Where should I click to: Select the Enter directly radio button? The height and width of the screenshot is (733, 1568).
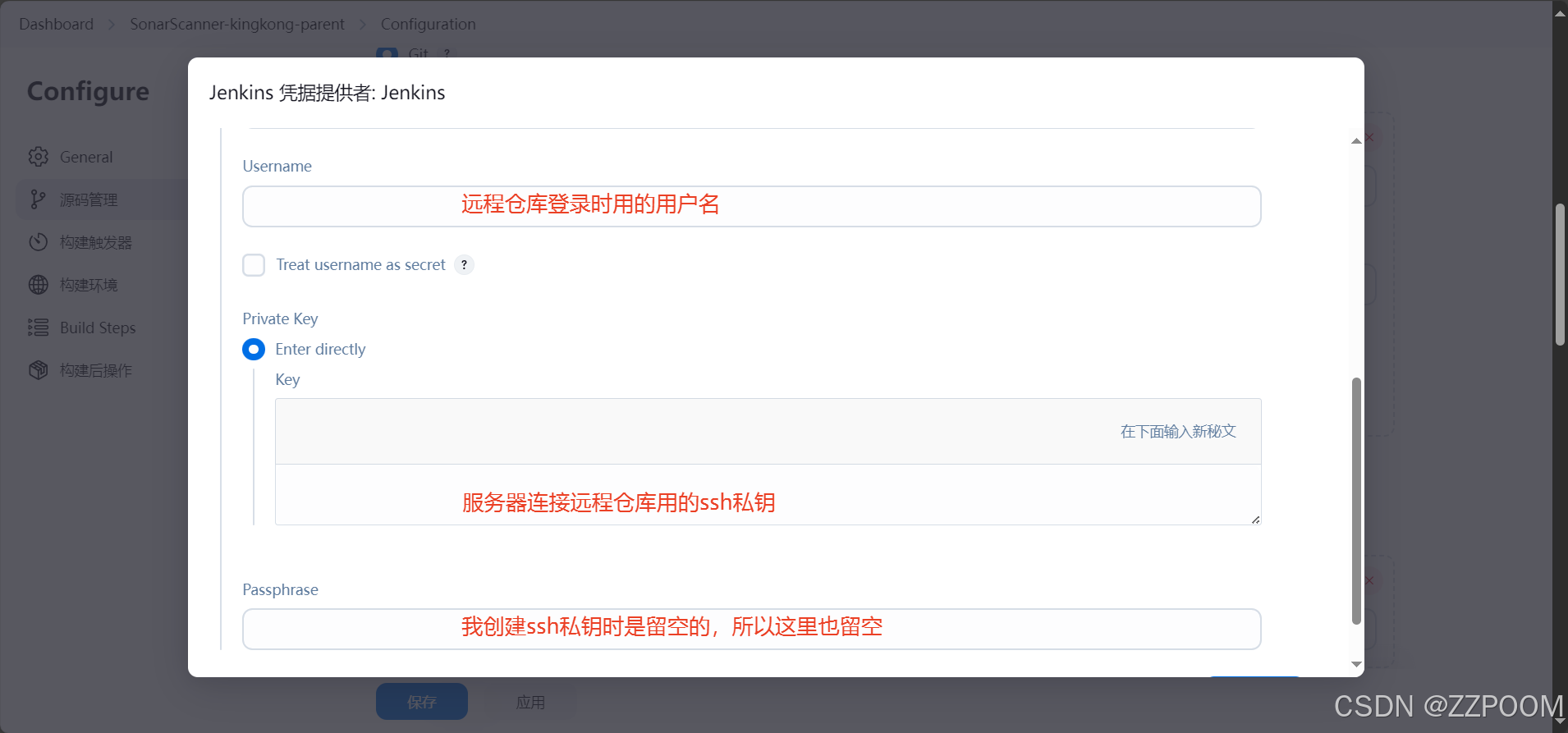tap(254, 350)
